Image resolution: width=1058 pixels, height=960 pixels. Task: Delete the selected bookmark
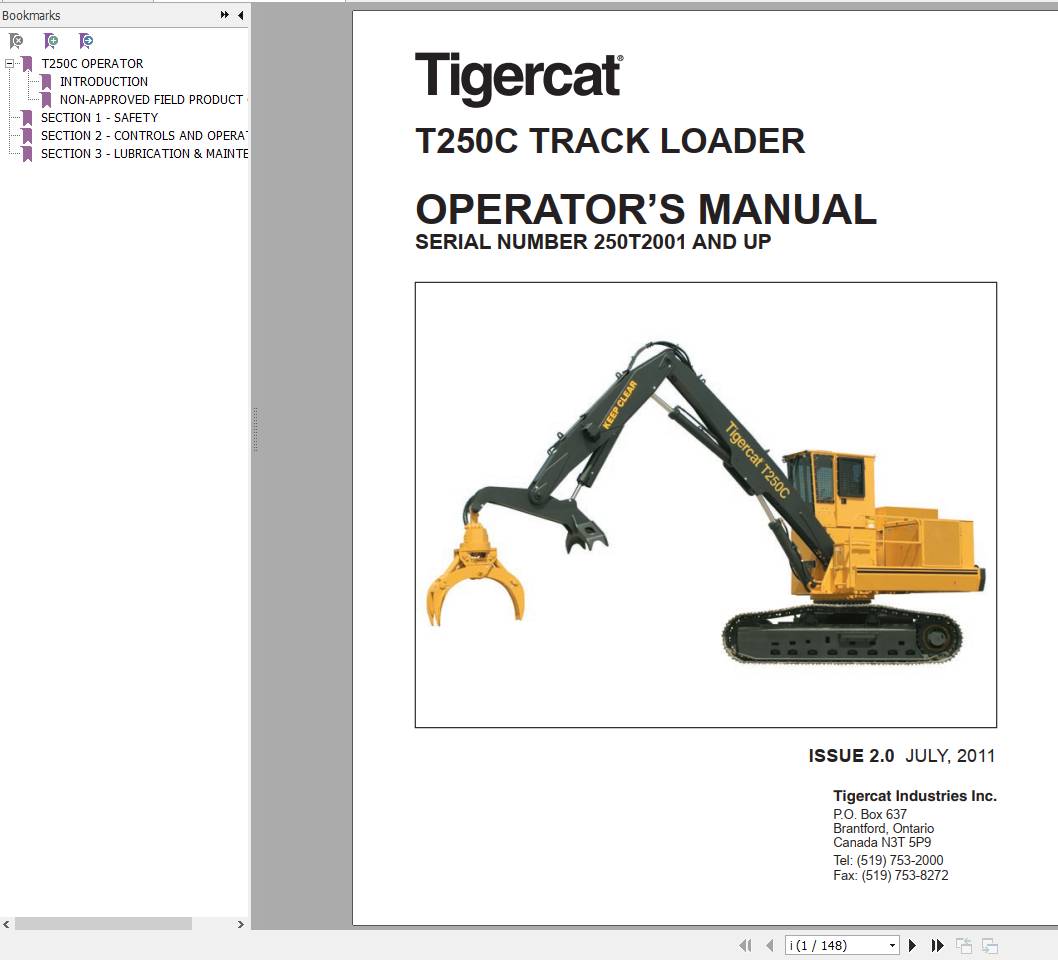(16, 41)
